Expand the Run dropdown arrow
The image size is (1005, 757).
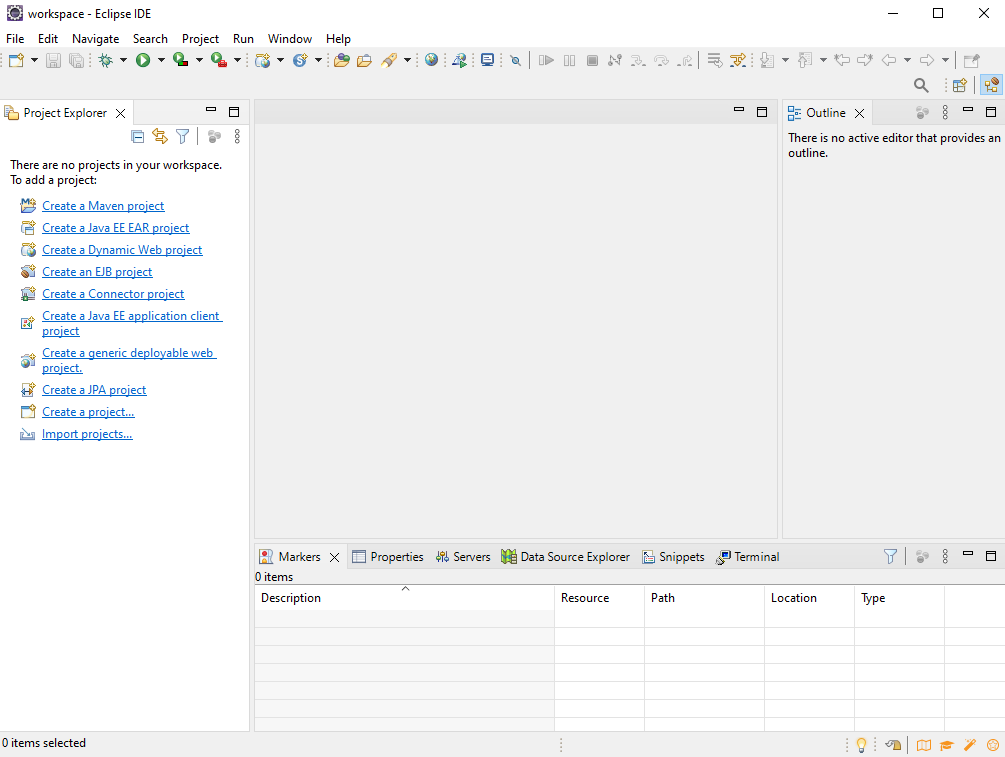(x=161, y=60)
